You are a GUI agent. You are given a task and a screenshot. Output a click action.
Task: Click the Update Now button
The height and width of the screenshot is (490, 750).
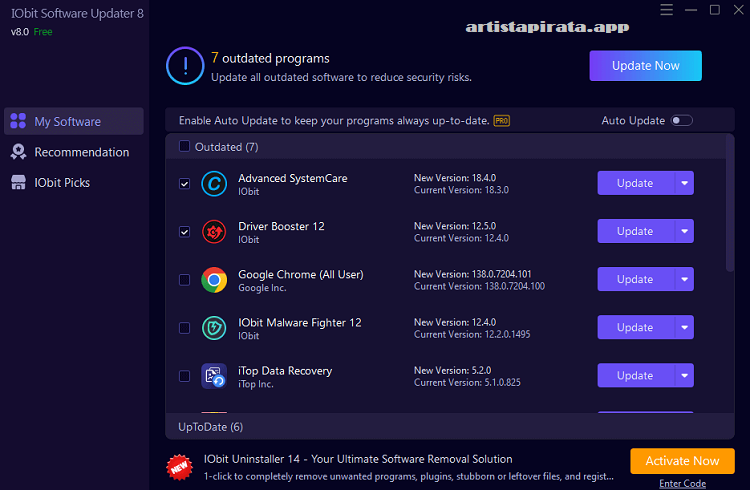645,66
